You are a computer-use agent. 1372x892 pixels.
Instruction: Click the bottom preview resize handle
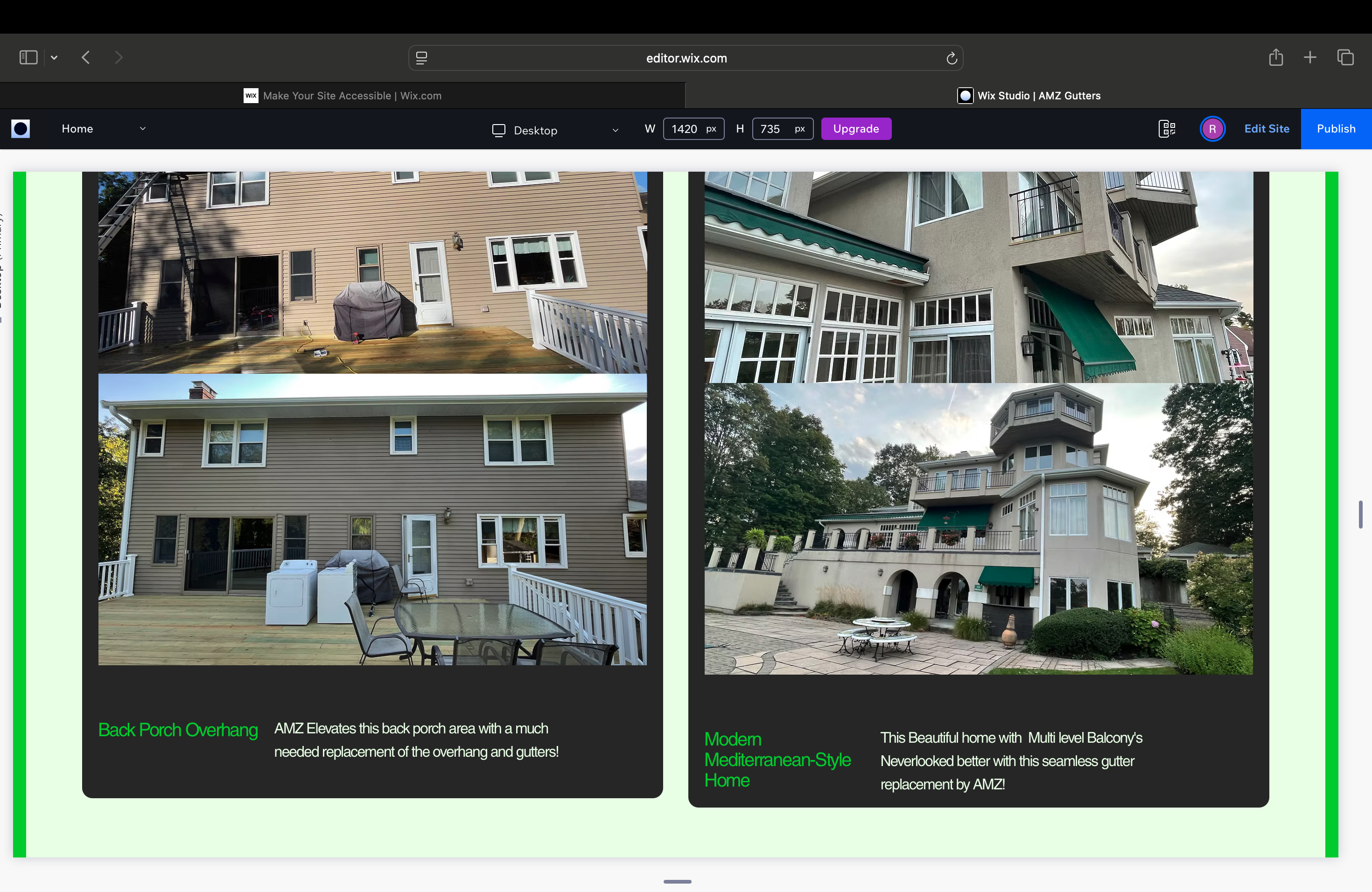click(677, 882)
